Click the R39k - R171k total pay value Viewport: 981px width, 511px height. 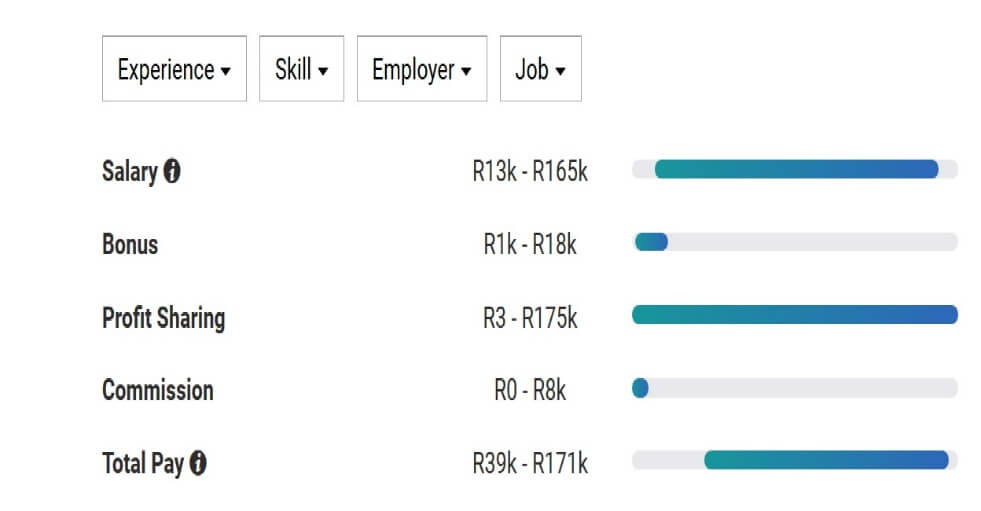[x=530, y=463]
